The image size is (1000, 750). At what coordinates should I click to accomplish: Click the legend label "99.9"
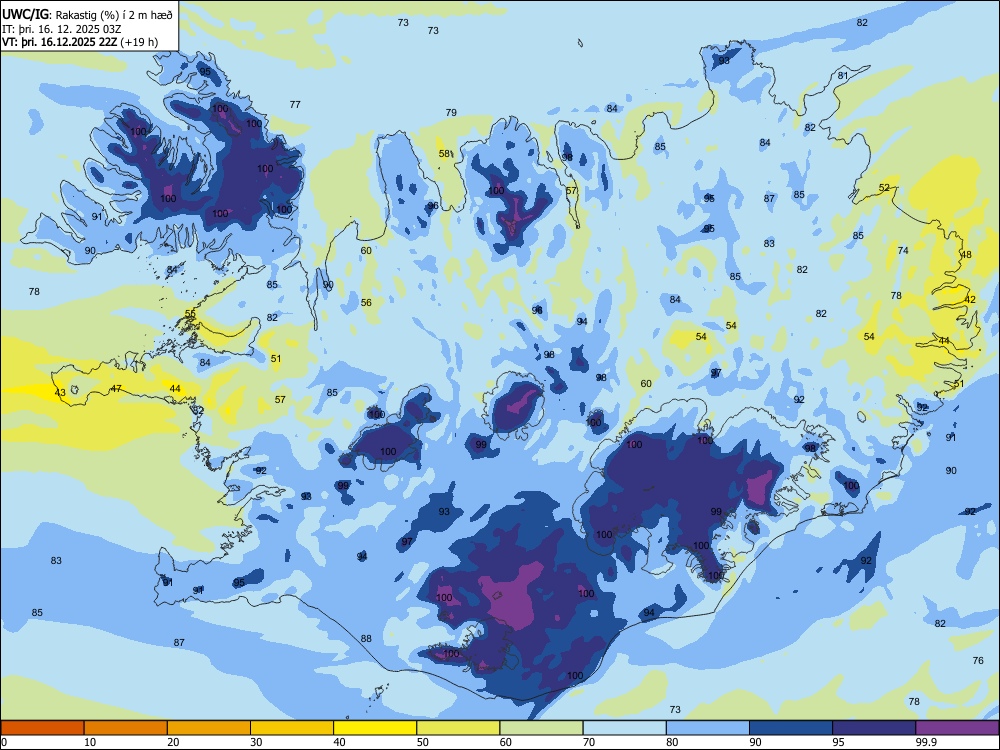click(x=926, y=742)
